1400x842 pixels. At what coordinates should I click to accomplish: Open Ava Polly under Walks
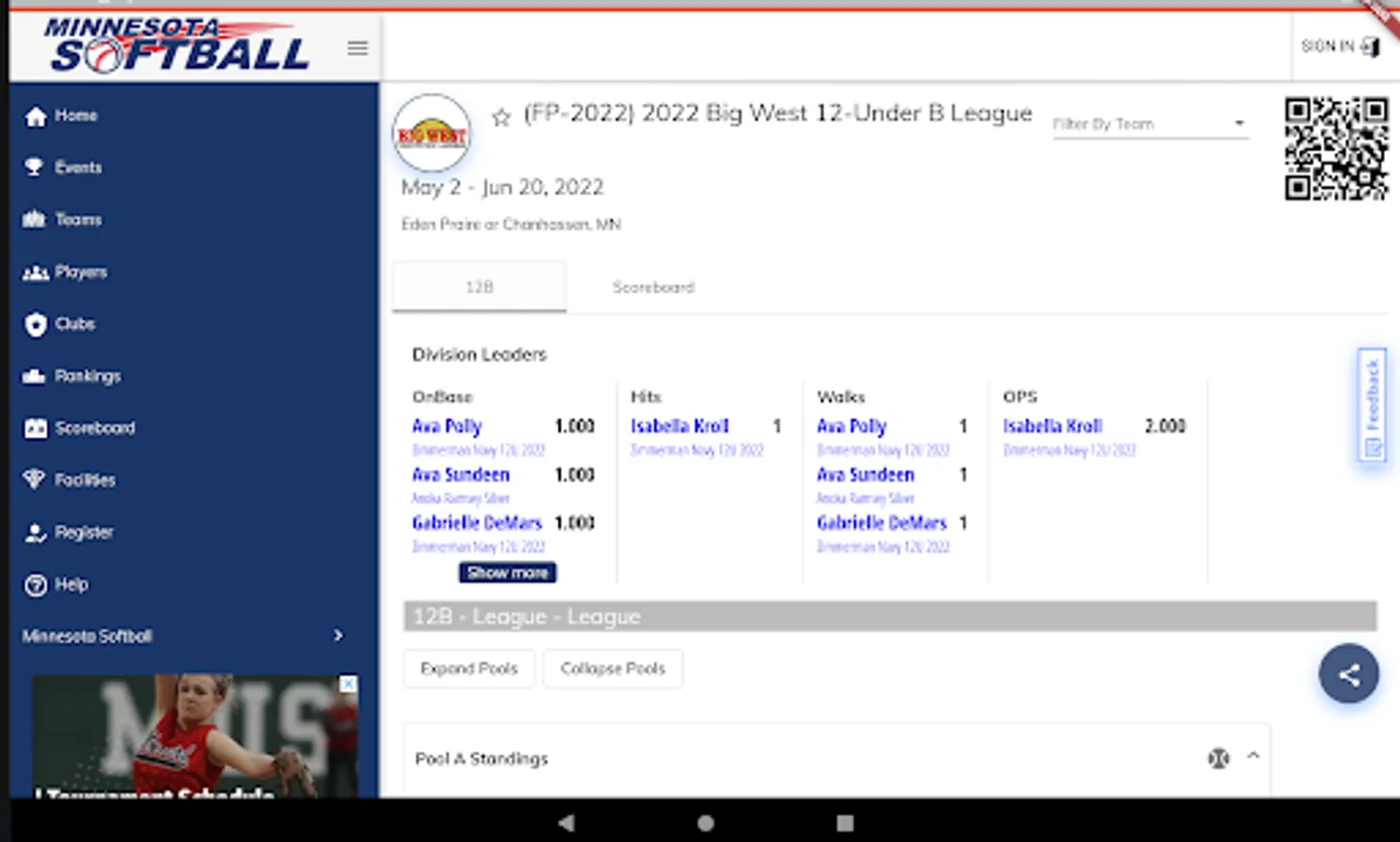click(x=852, y=427)
